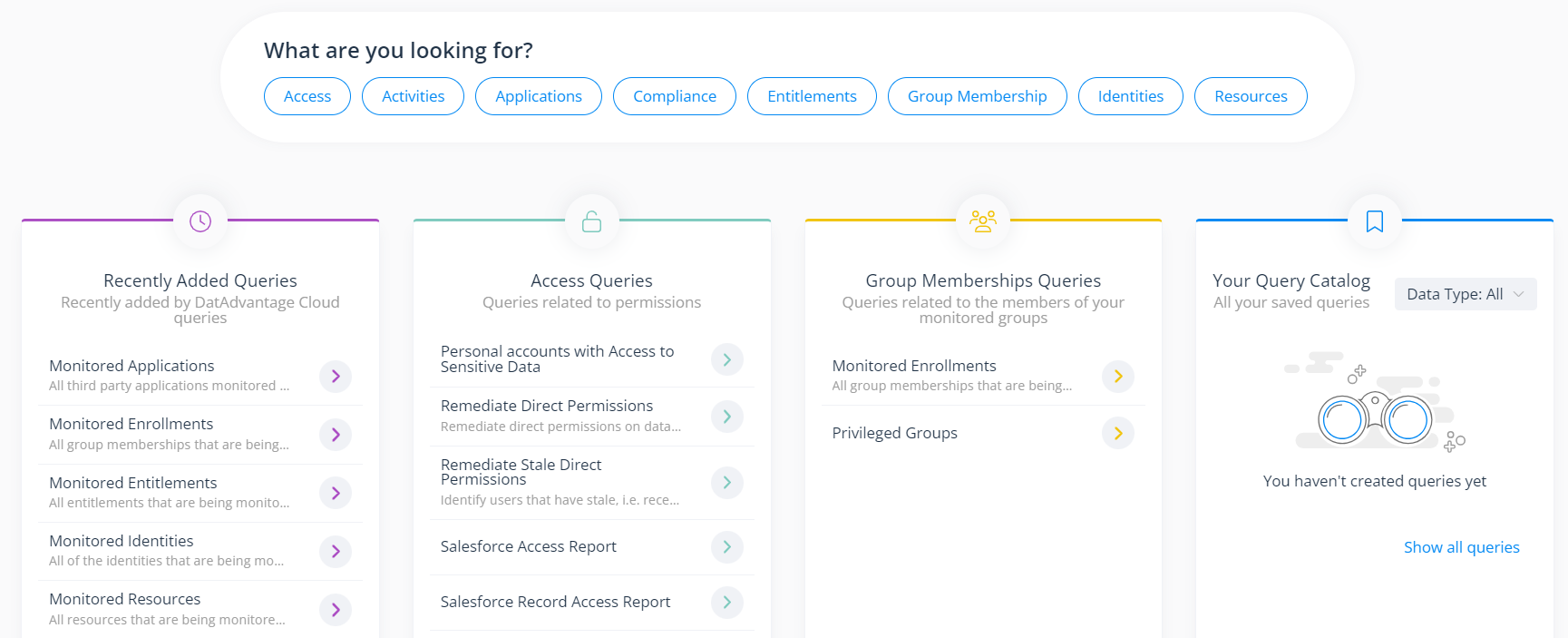
Task: Open Monitored Applications using its arrow icon
Action: click(335, 376)
